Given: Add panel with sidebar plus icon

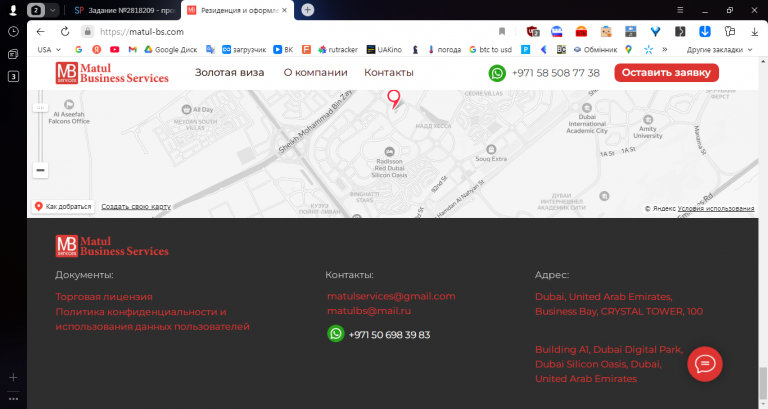Looking at the screenshot, I should [x=13, y=377].
